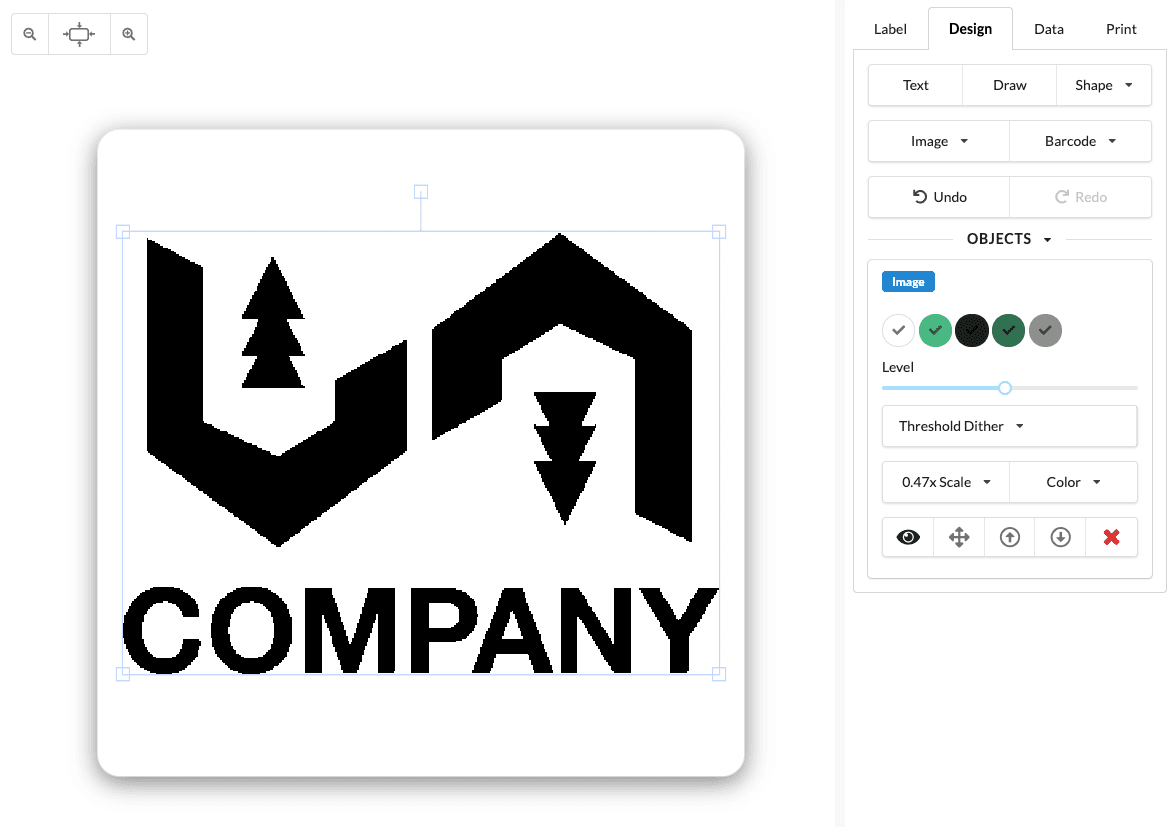Switch to the Data tab

(1048, 29)
